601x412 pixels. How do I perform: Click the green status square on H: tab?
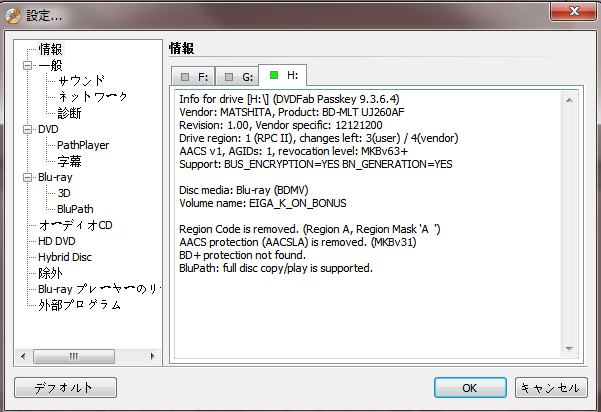point(274,75)
